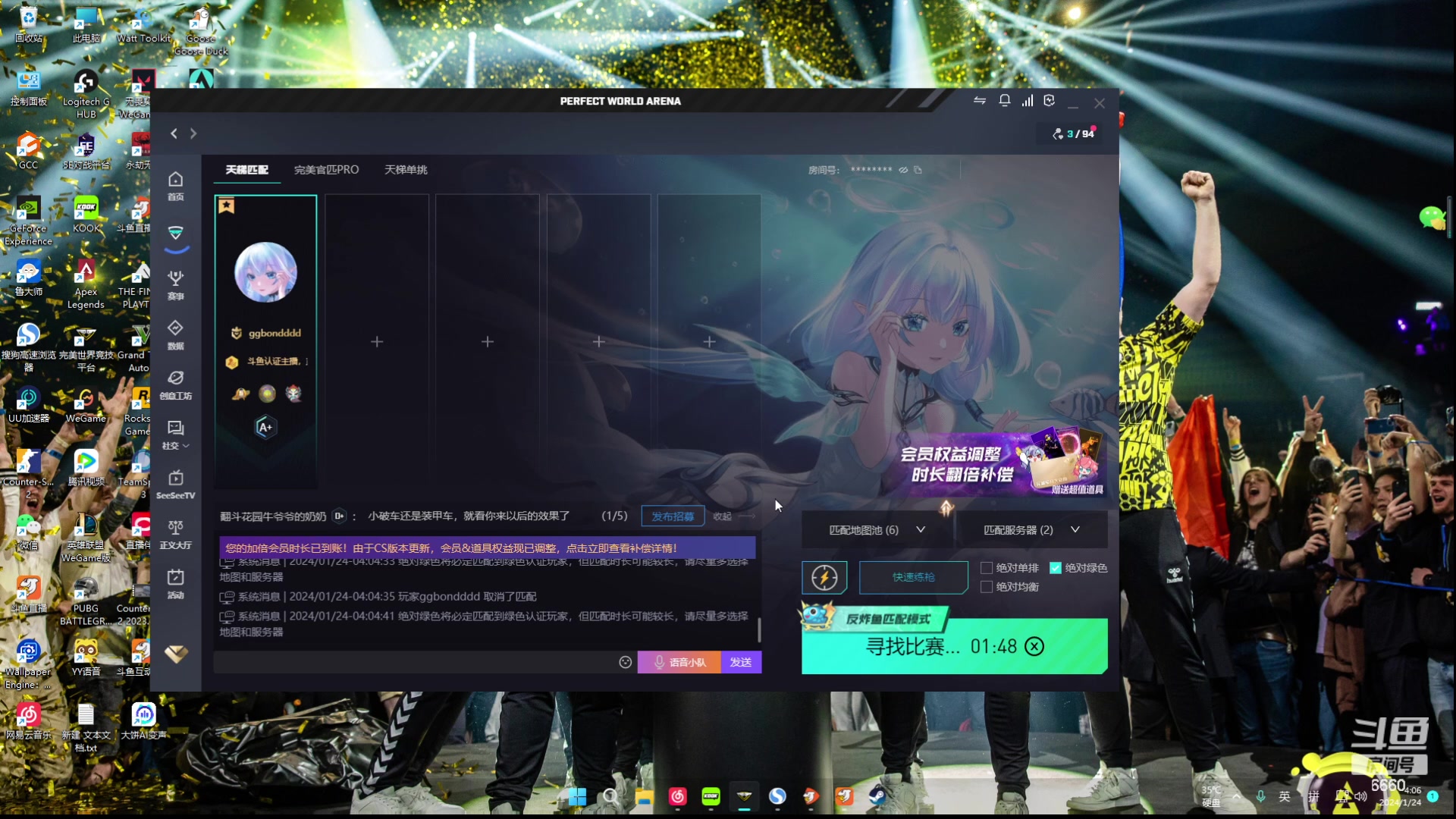Screen dimensions: 1456x819
Task: Enable the 绝对单排 checkbox
Action: coord(987,568)
